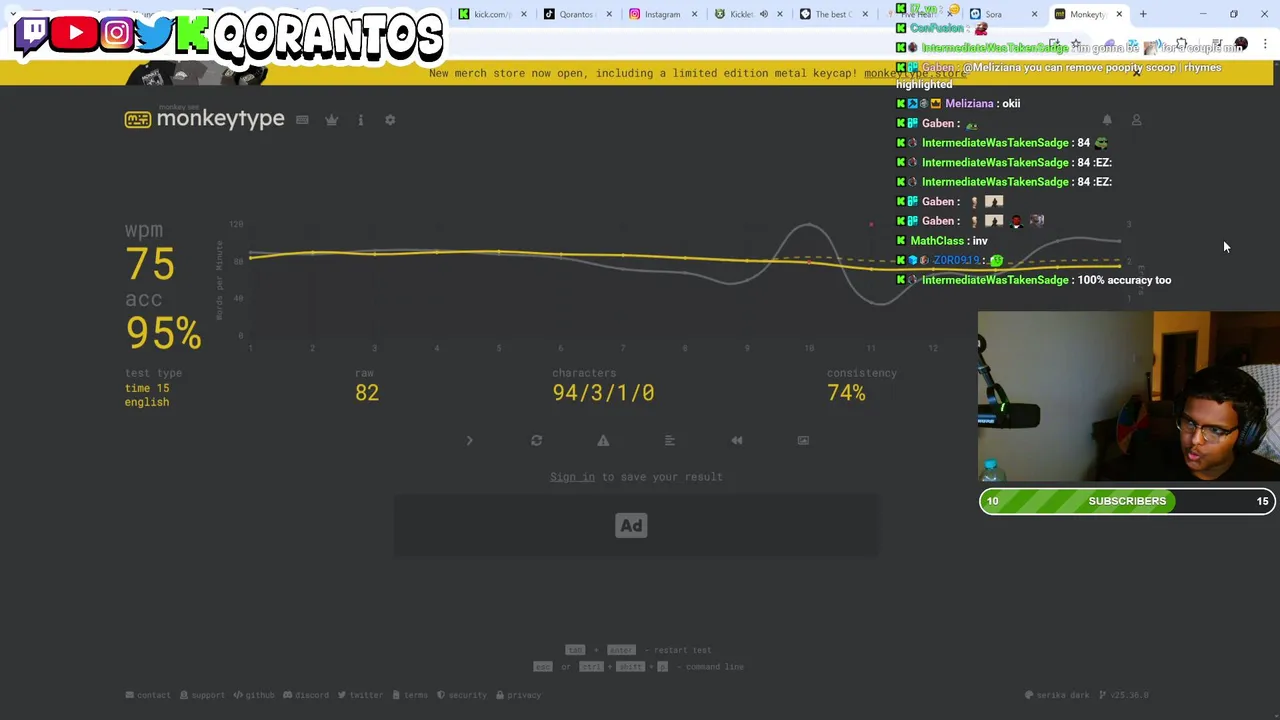Click MathClass chat message inv

(x=948, y=241)
